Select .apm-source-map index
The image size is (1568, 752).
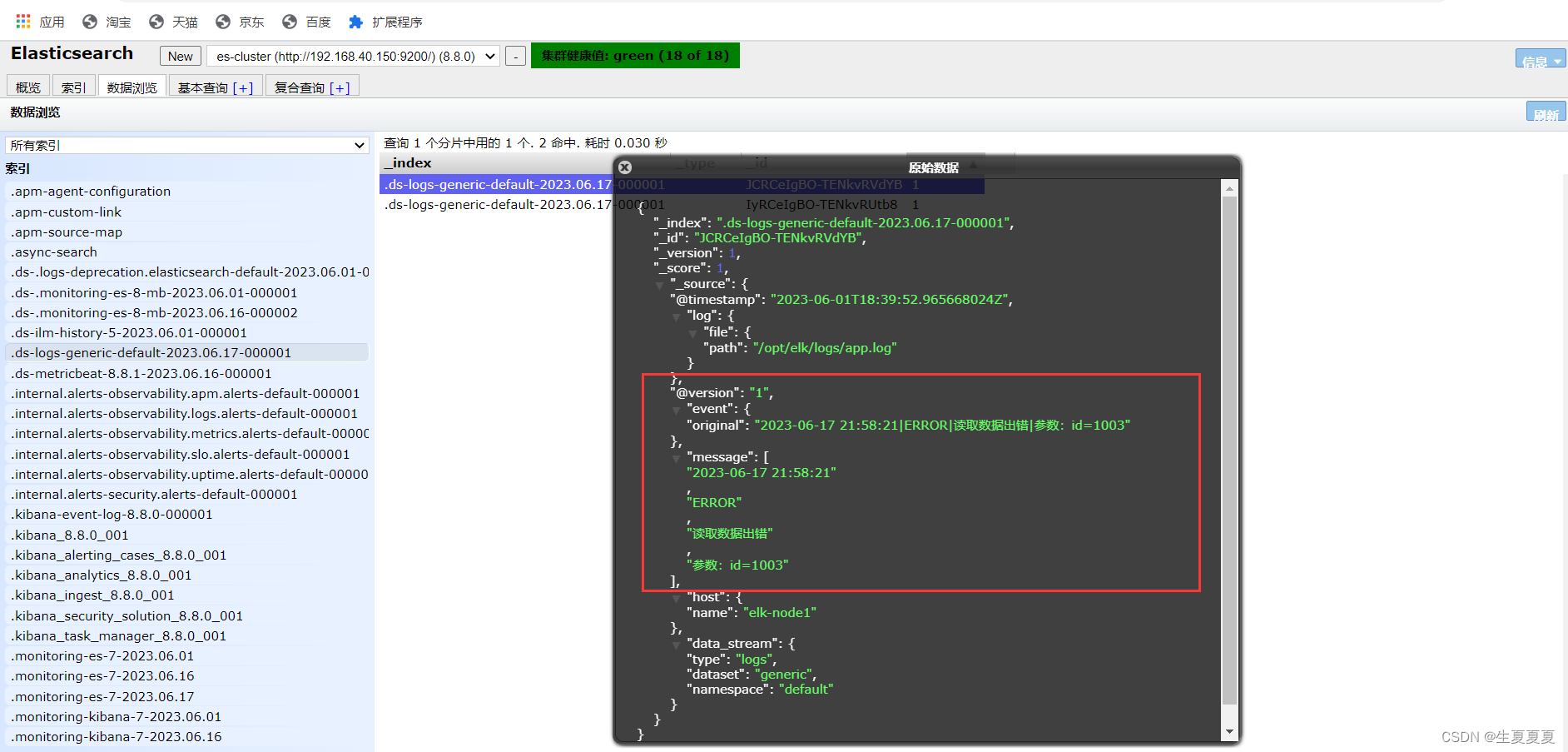point(186,232)
